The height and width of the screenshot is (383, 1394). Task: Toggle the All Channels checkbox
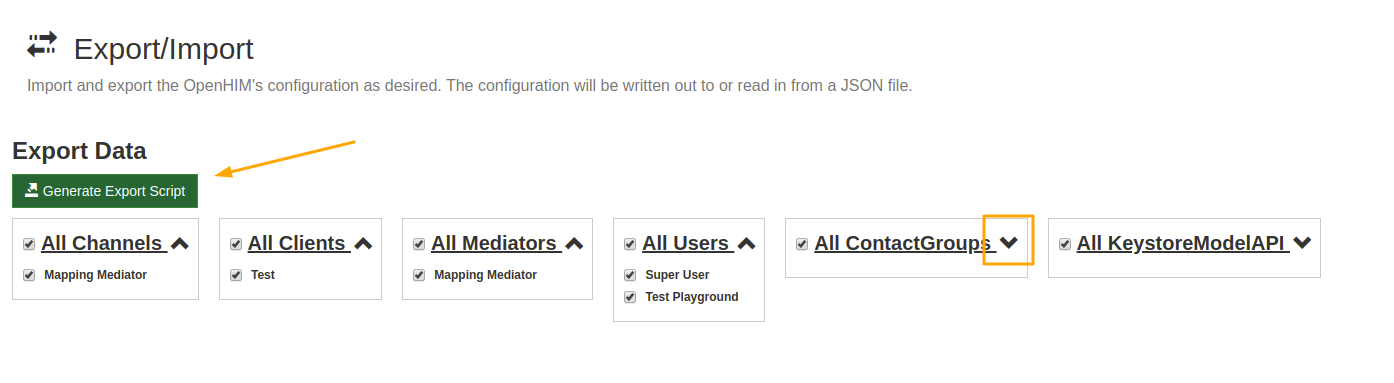[29, 244]
